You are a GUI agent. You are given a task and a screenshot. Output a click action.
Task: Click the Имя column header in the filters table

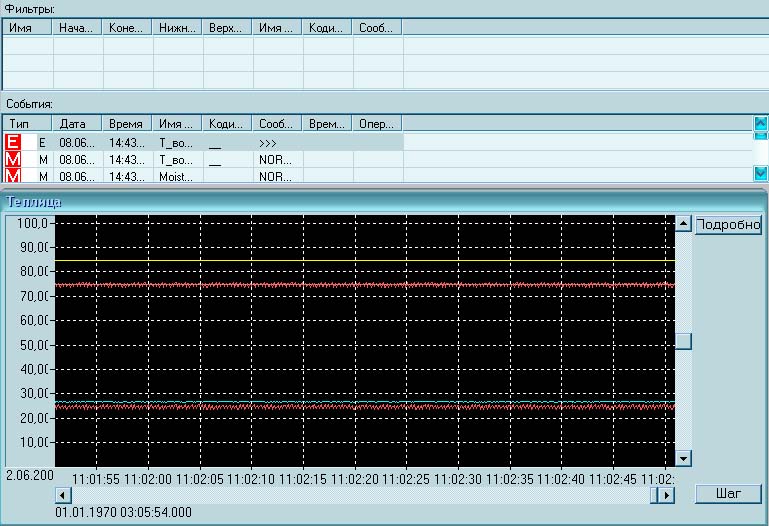(28, 28)
